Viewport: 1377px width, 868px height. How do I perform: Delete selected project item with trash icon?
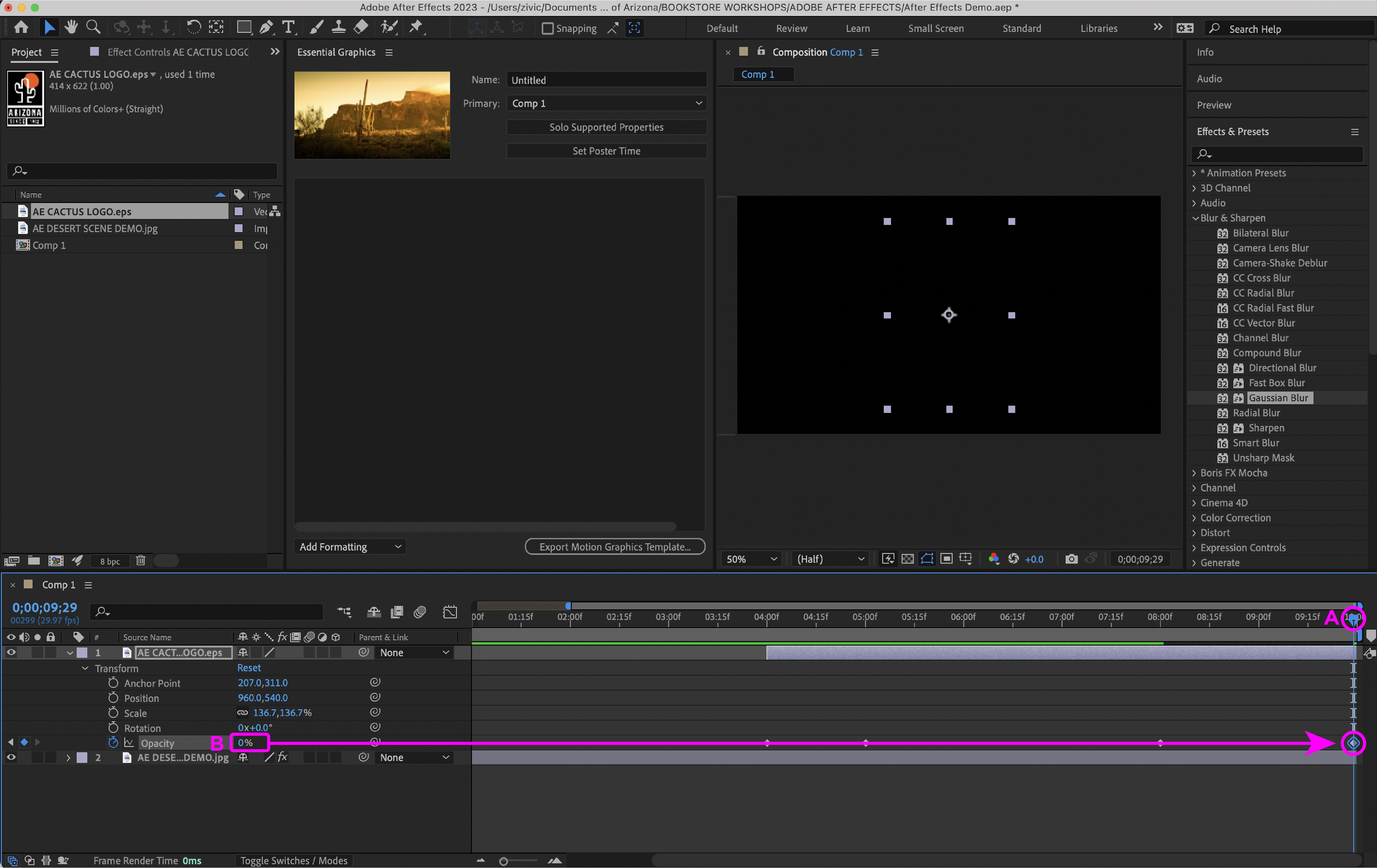pyautogui.click(x=141, y=560)
